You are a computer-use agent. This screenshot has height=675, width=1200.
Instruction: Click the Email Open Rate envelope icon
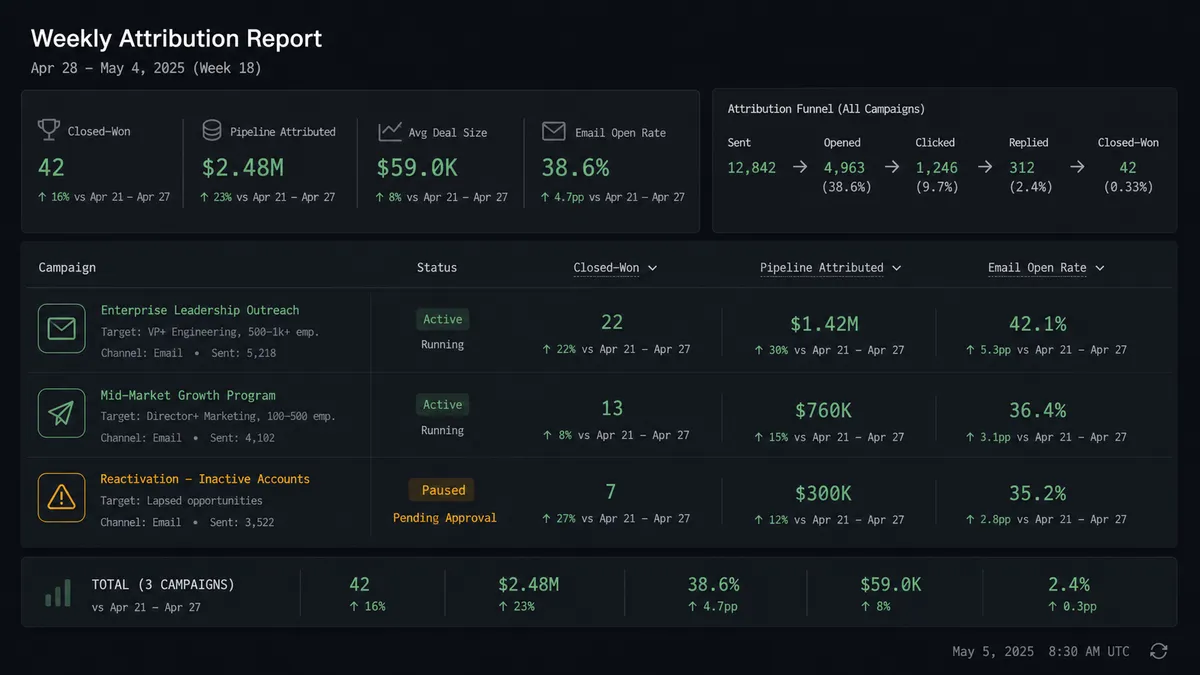554,131
